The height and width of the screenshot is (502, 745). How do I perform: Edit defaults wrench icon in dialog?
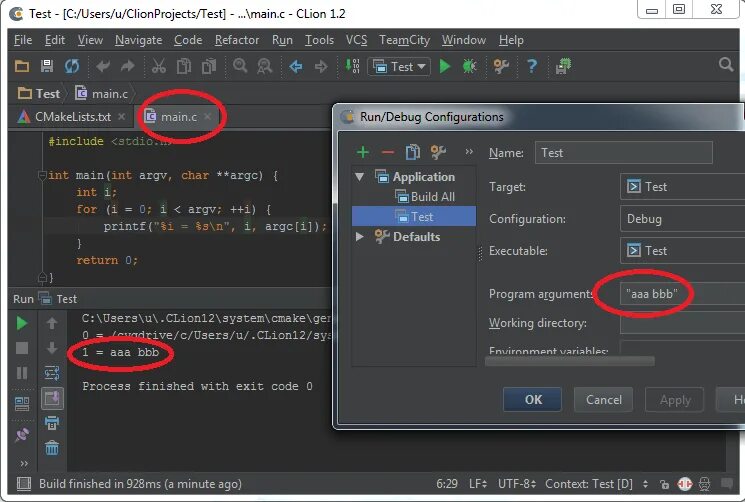(438, 152)
